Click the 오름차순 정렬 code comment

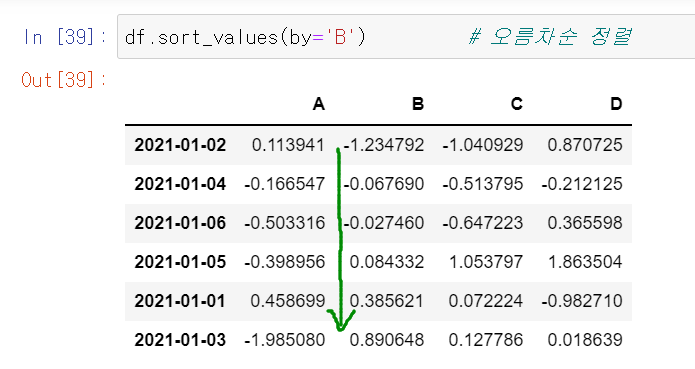551,37
